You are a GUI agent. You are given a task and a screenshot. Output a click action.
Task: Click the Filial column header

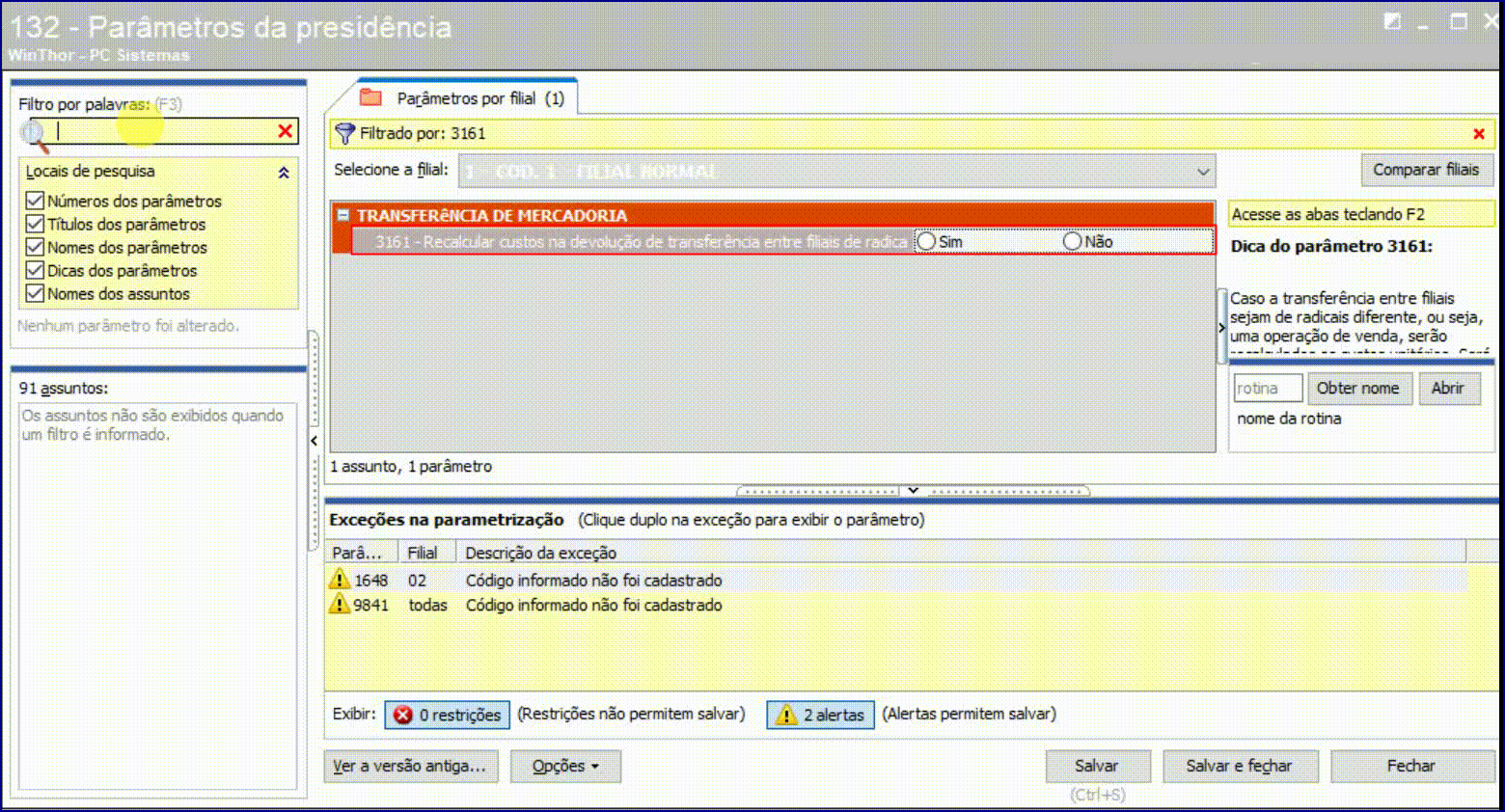(x=426, y=553)
